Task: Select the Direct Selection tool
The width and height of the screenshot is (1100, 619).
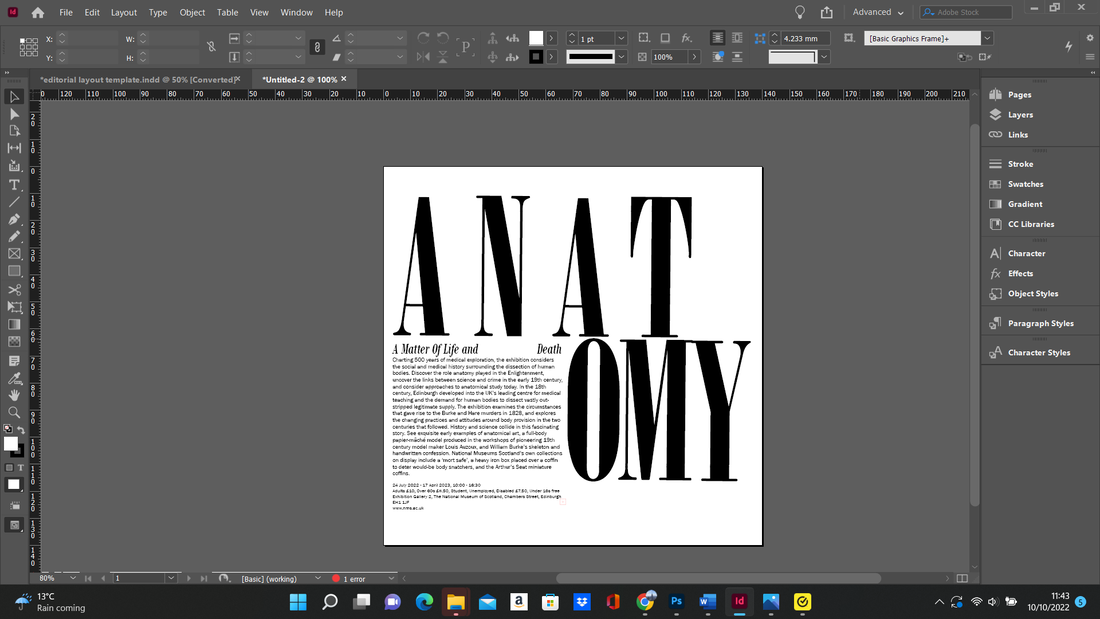Action: coord(14,114)
